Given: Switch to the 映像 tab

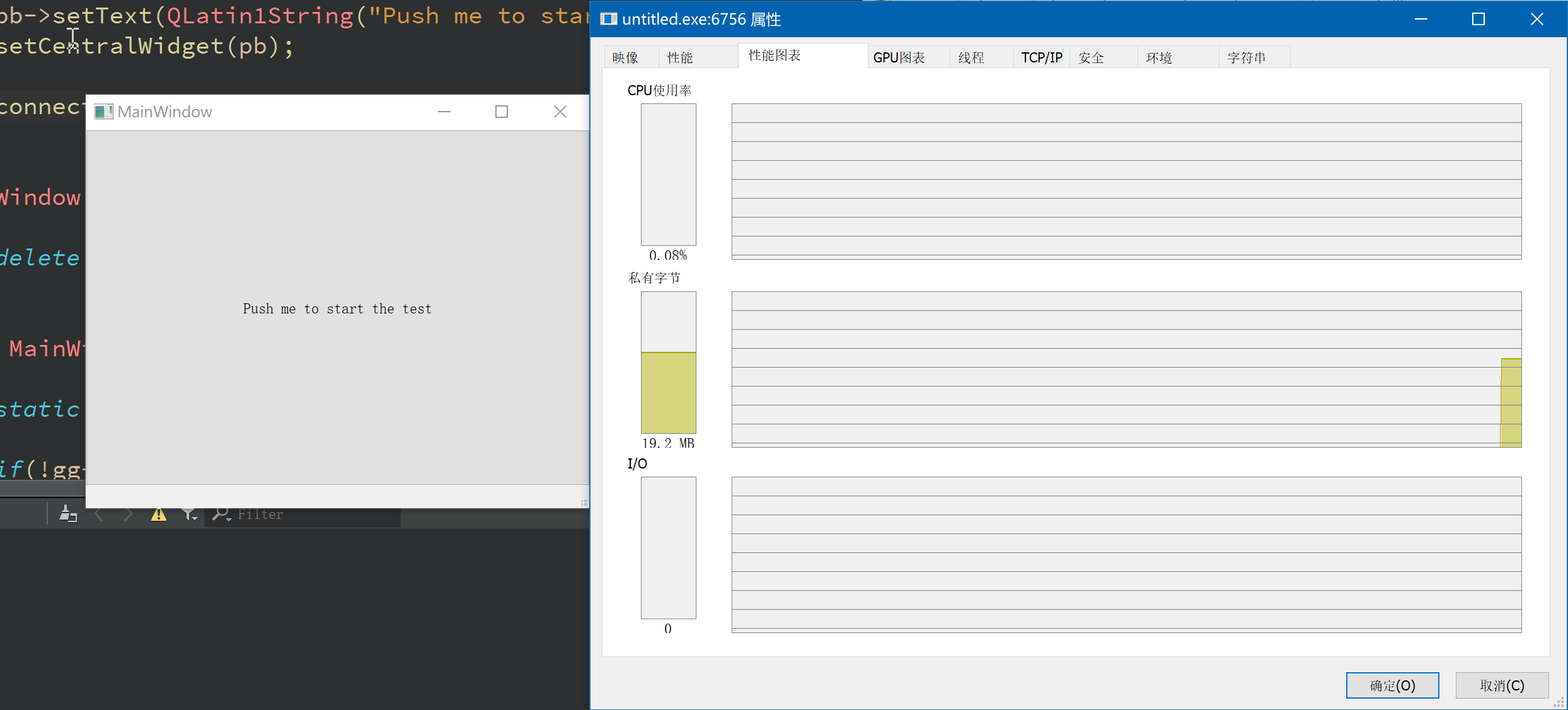Looking at the screenshot, I should coord(625,57).
